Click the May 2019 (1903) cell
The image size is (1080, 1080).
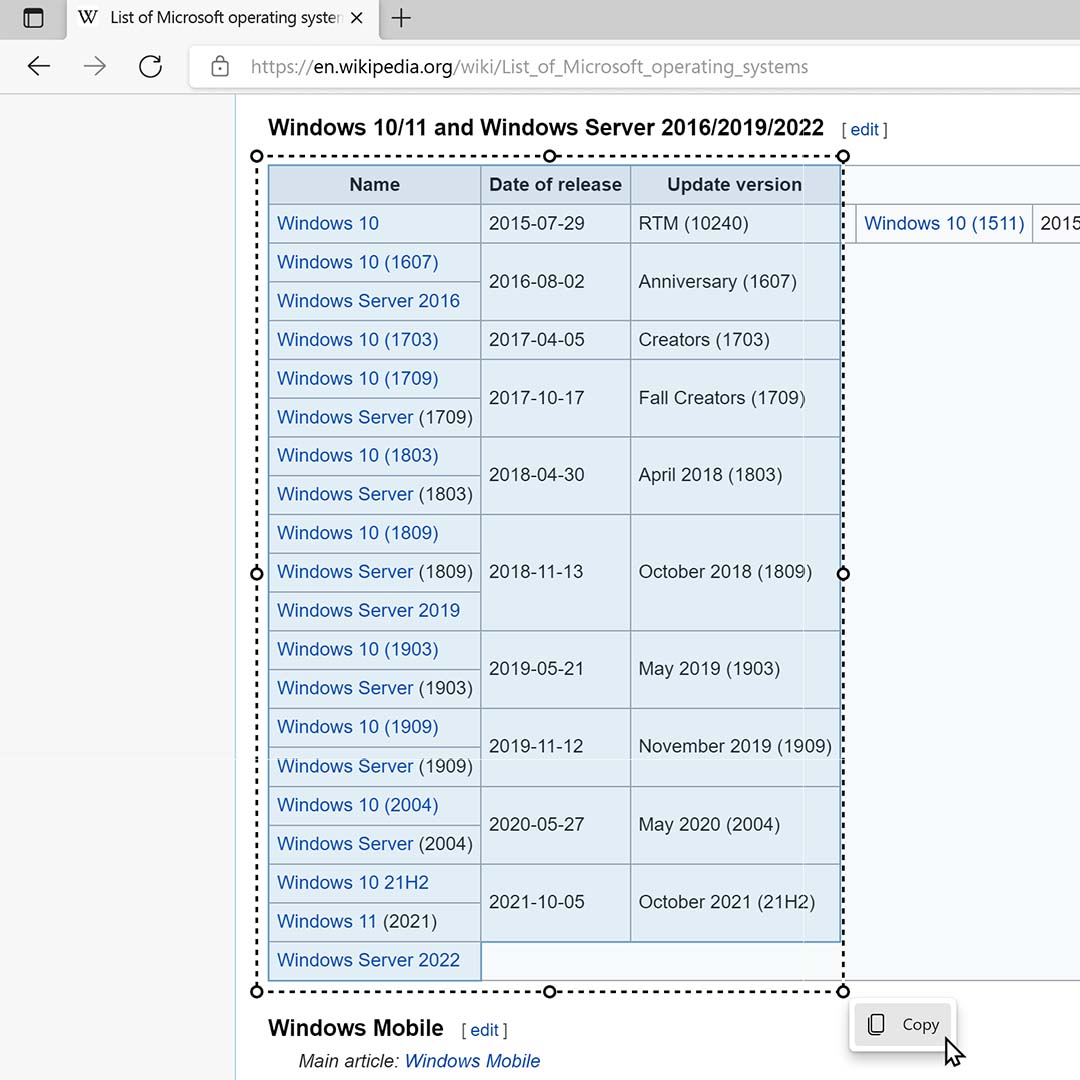click(735, 668)
